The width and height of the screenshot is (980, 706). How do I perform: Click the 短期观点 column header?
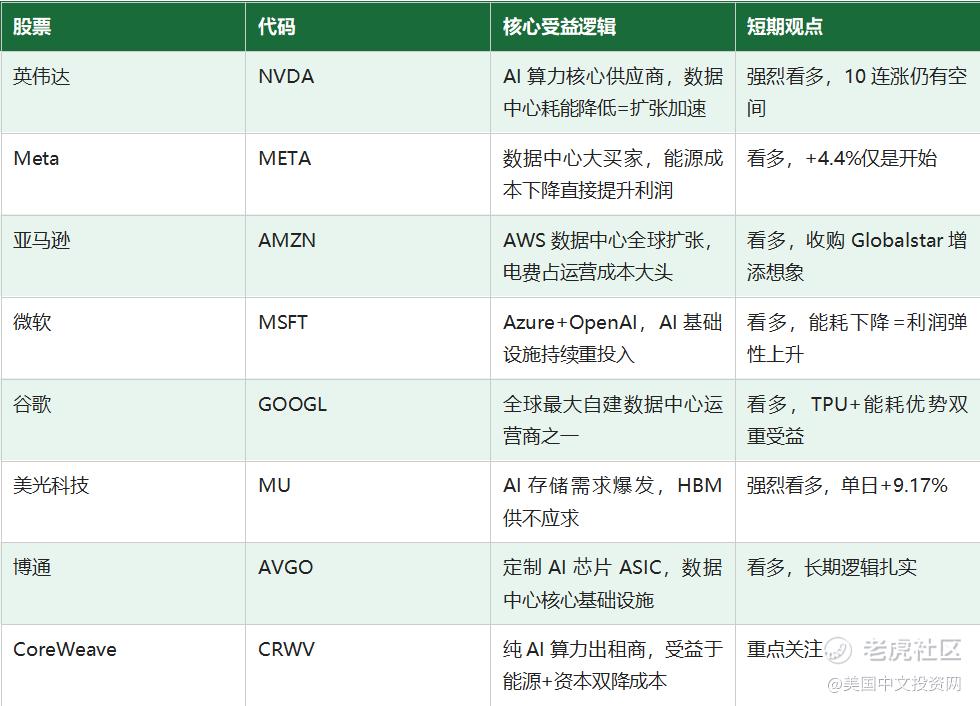[x=858, y=26]
